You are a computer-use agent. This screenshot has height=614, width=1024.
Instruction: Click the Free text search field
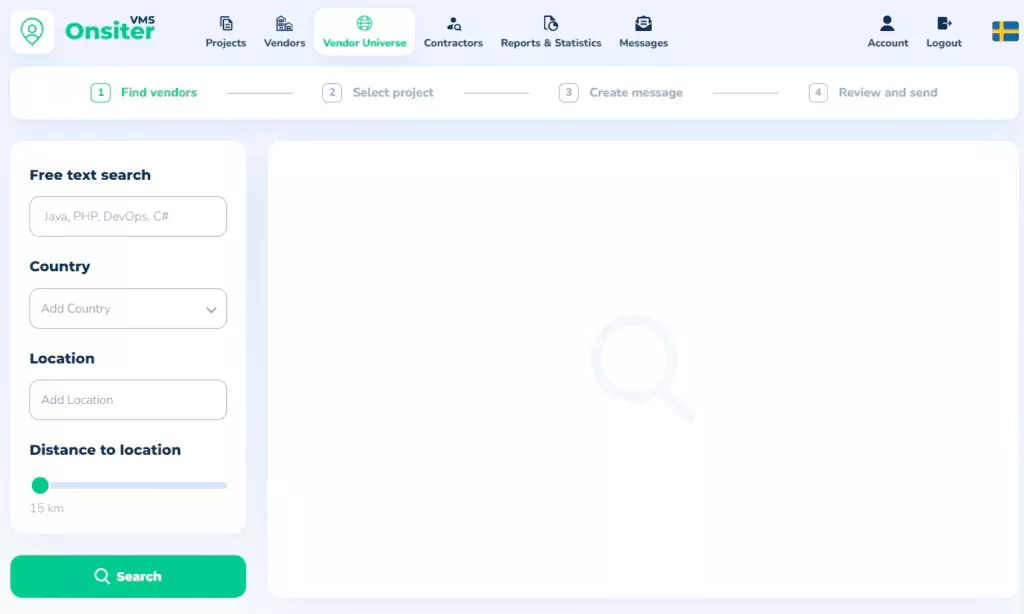[x=128, y=216]
